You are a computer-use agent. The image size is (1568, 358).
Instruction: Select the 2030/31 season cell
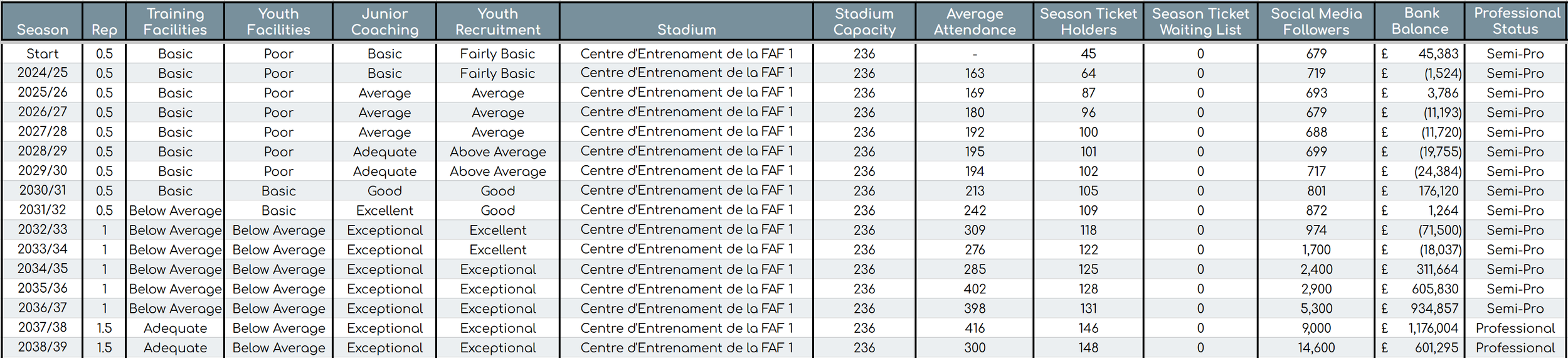point(42,190)
